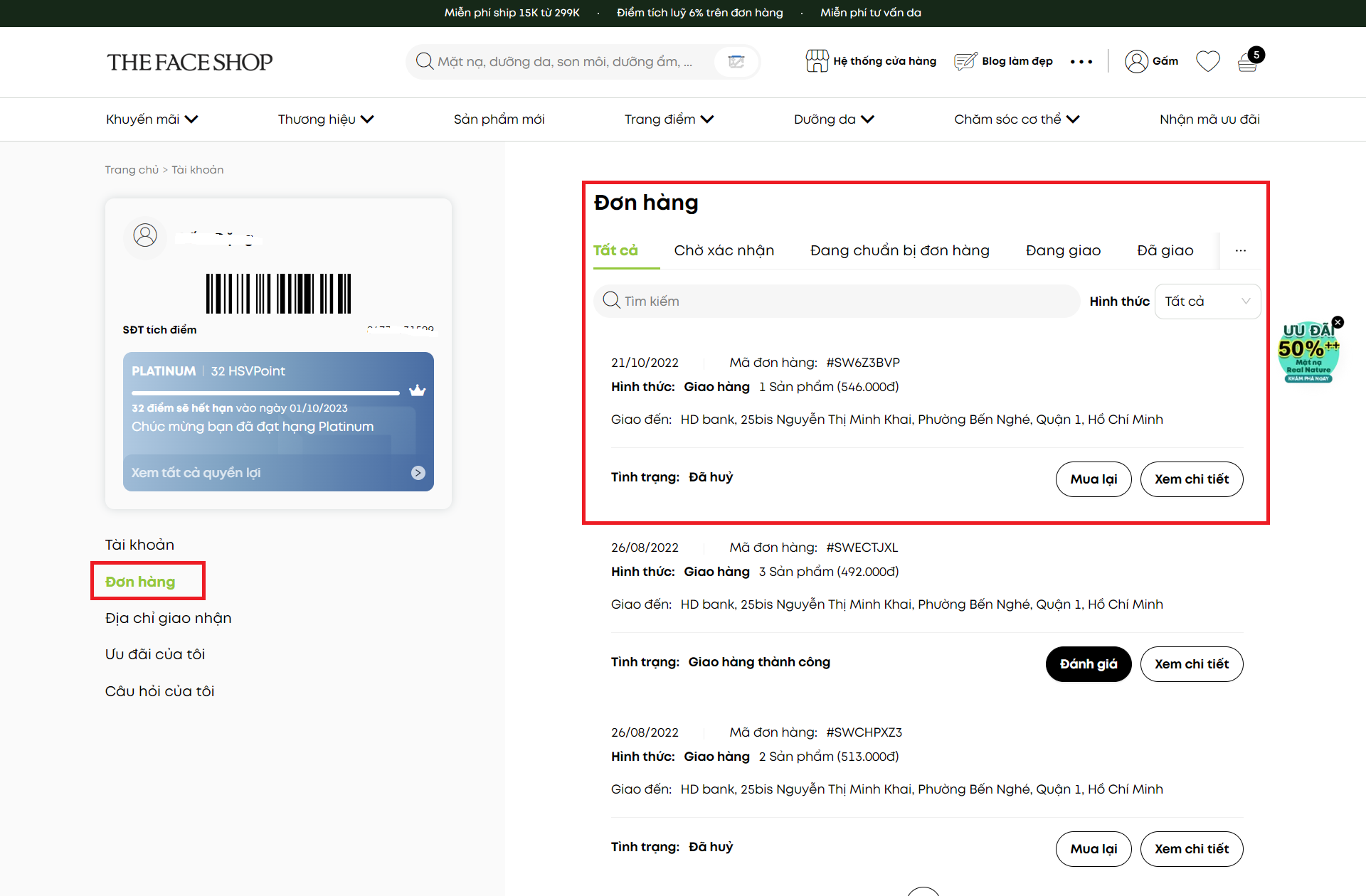Click the Gấm account name
The image size is (1366, 896).
tap(1165, 61)
